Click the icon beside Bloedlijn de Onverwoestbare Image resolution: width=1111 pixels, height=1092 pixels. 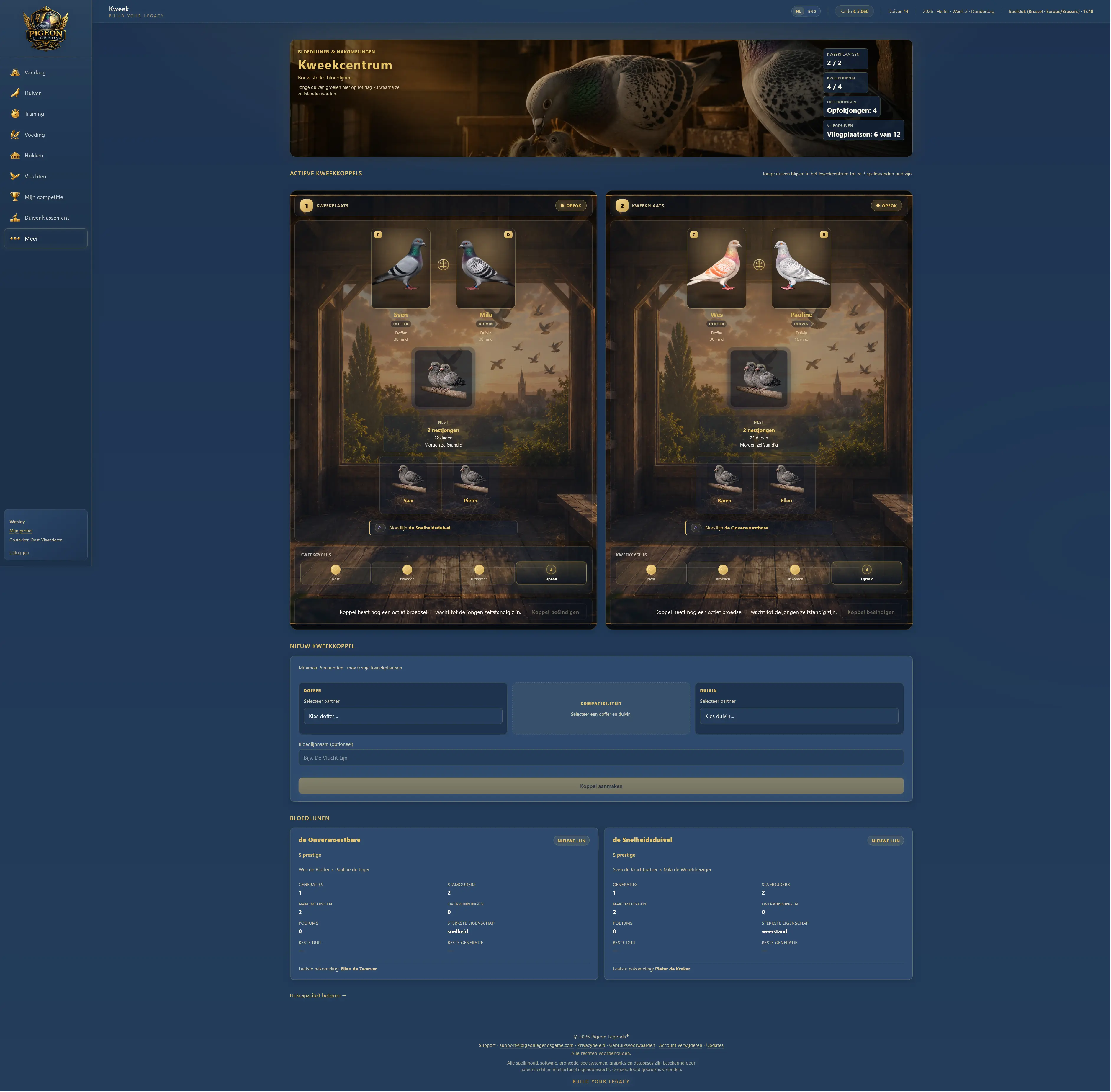[696, 528]
